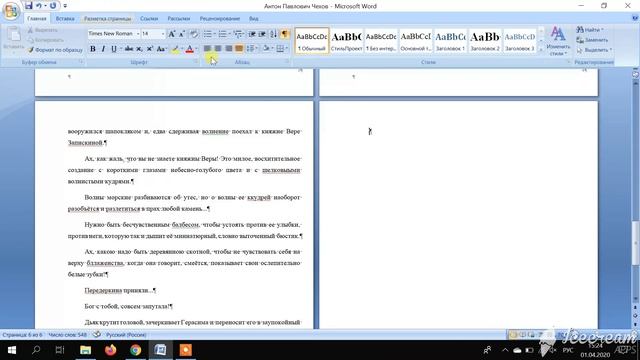This screenshot has height=360, width=640.
Task: Open the bulleted list dropdown
Action: [x=215, y=34]
